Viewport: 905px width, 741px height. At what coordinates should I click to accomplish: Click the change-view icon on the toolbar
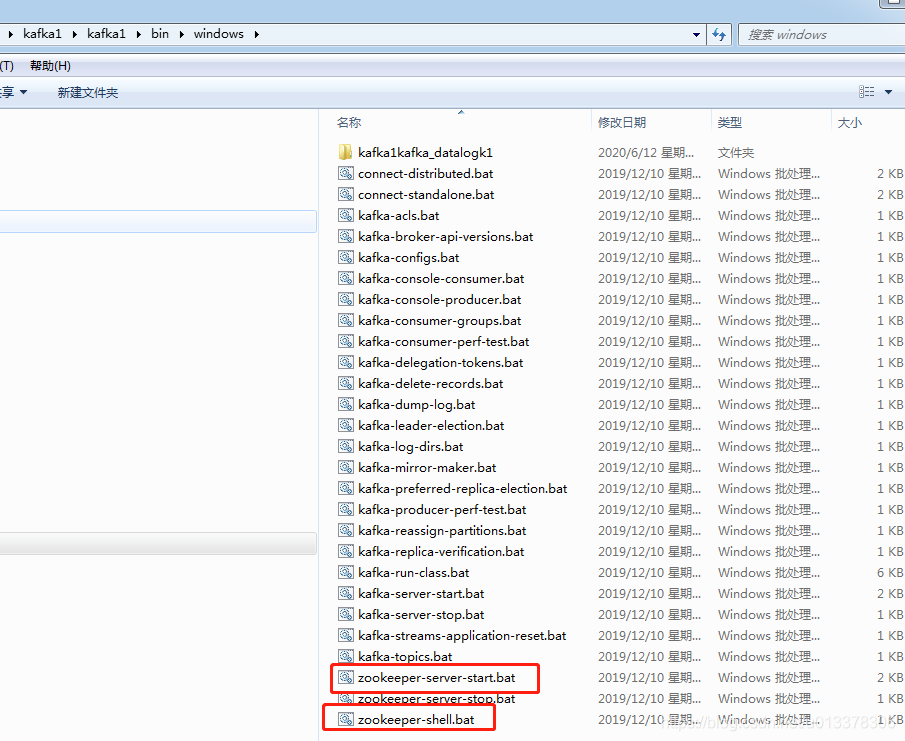point(866,91)
